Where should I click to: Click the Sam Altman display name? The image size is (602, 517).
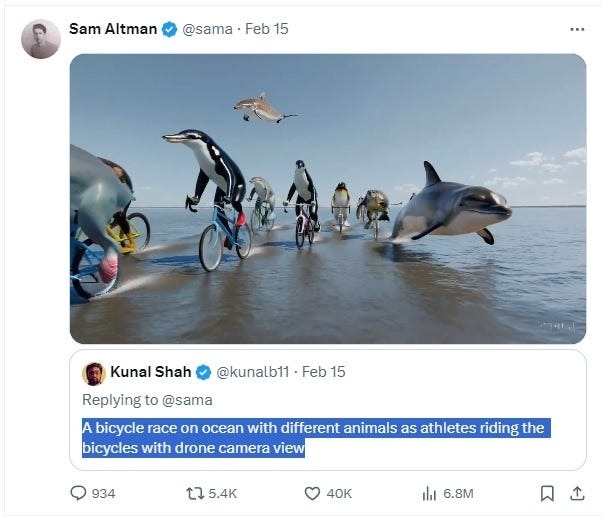pos(113,29)
